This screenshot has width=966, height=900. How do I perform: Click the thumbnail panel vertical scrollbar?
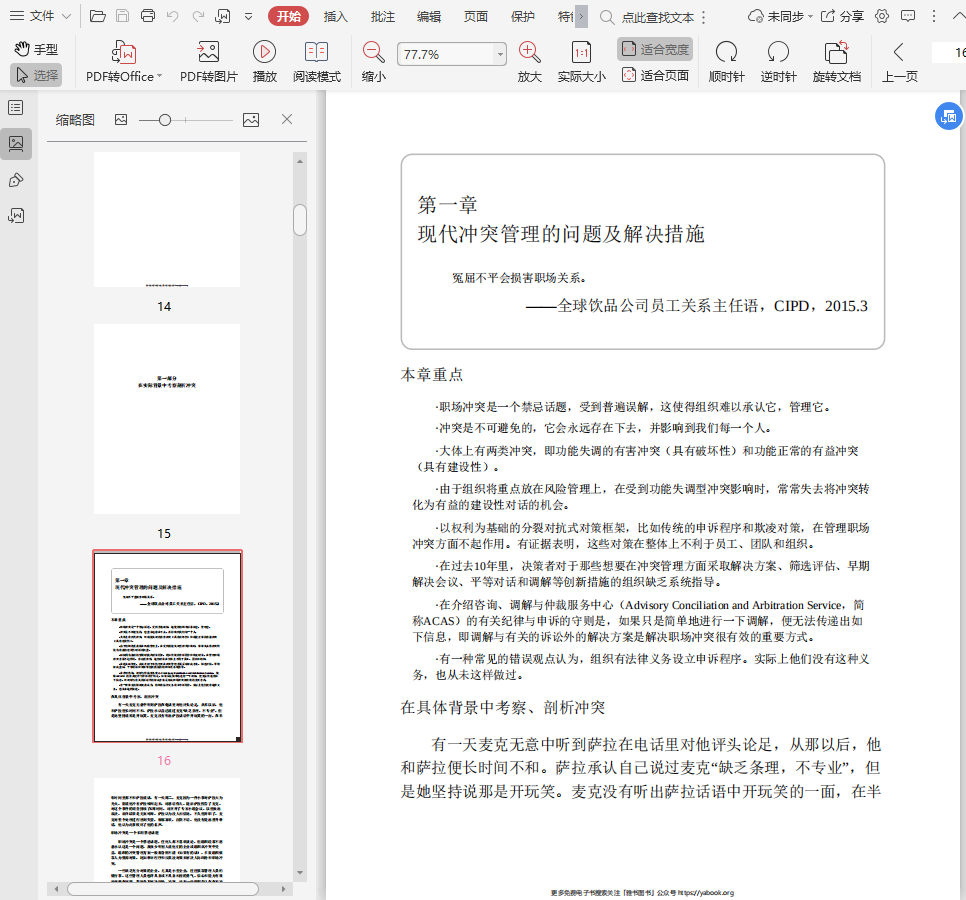300,220
